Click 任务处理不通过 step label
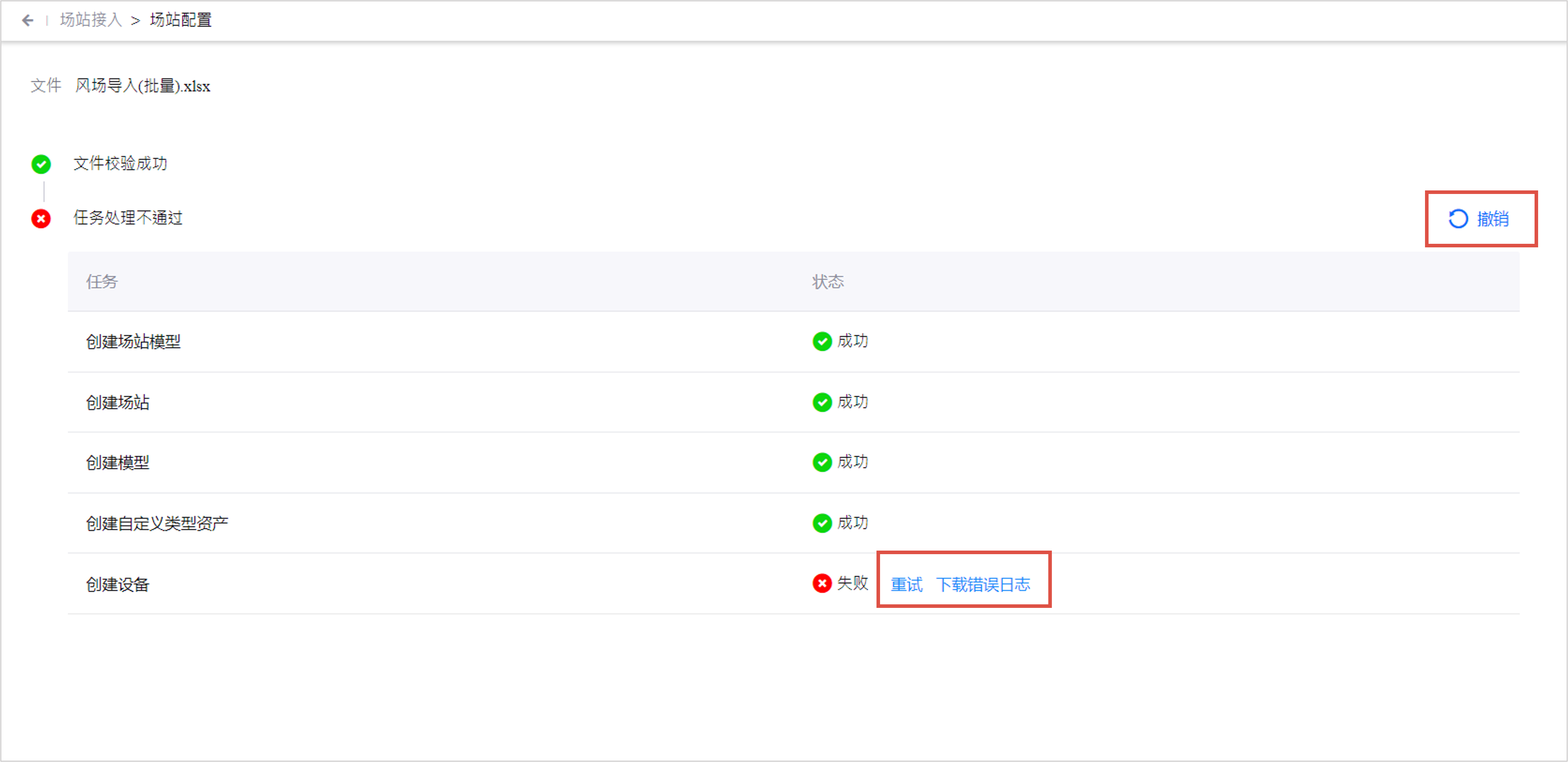1568x762 pixels. [128, 218]
